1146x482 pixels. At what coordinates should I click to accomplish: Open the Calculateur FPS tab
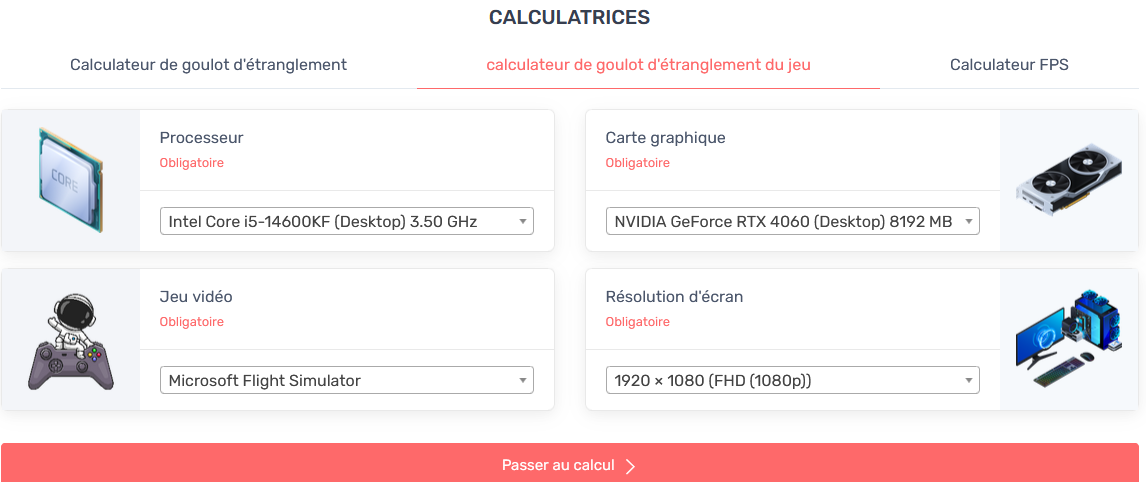pyautogui.click(x=1009, y=65)
